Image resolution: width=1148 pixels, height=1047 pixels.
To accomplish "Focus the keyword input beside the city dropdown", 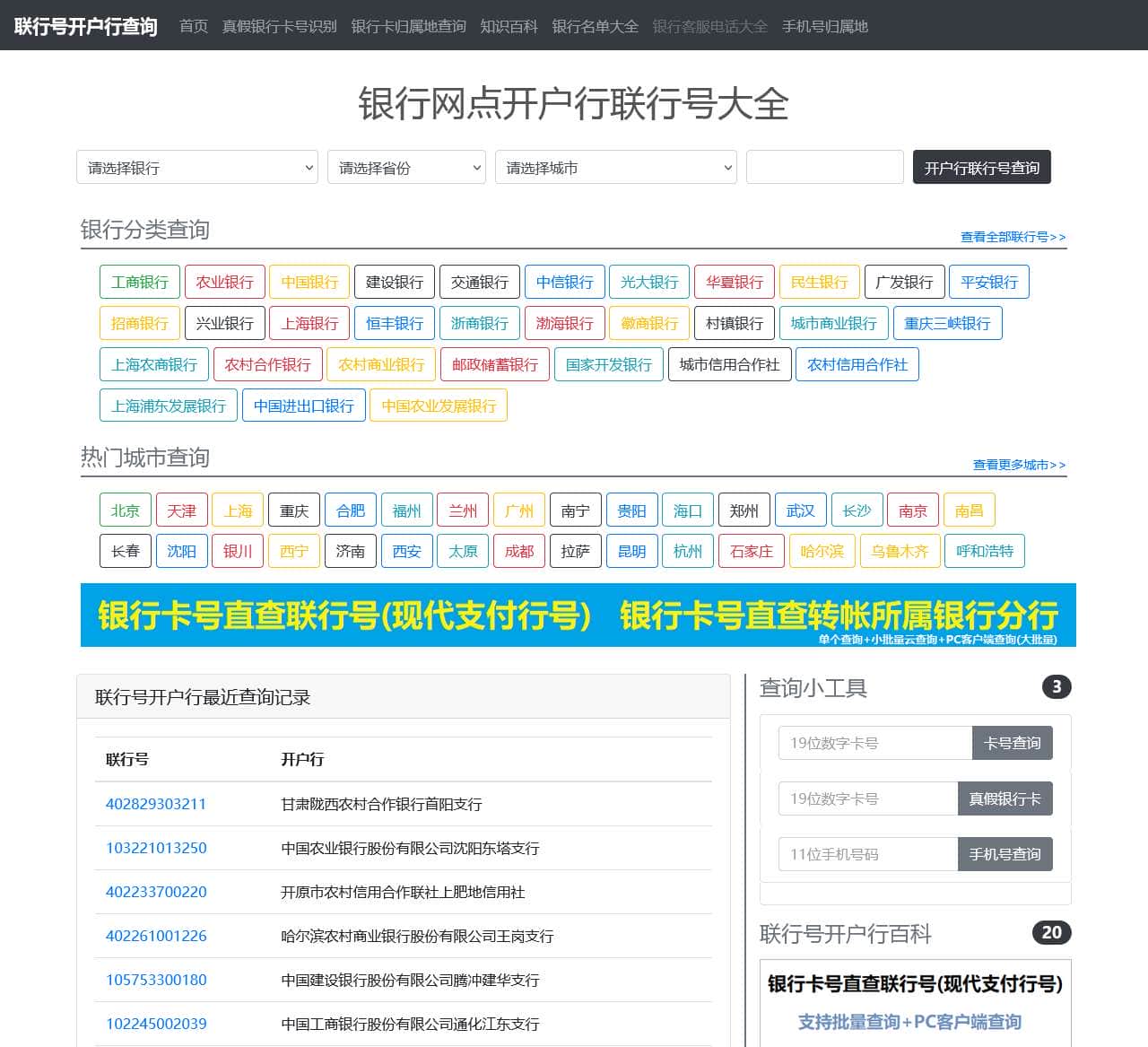I will point(825,168).
